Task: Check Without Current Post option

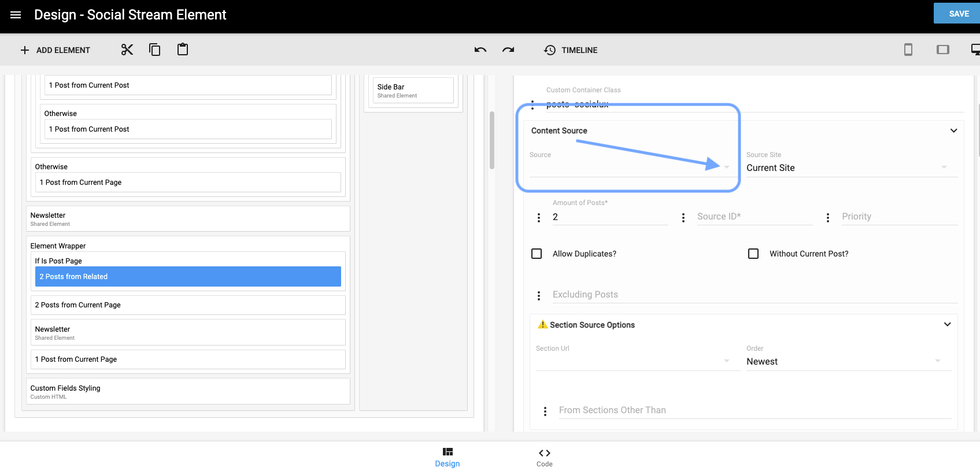Action: pyautogui.click(x=753, y=254)
